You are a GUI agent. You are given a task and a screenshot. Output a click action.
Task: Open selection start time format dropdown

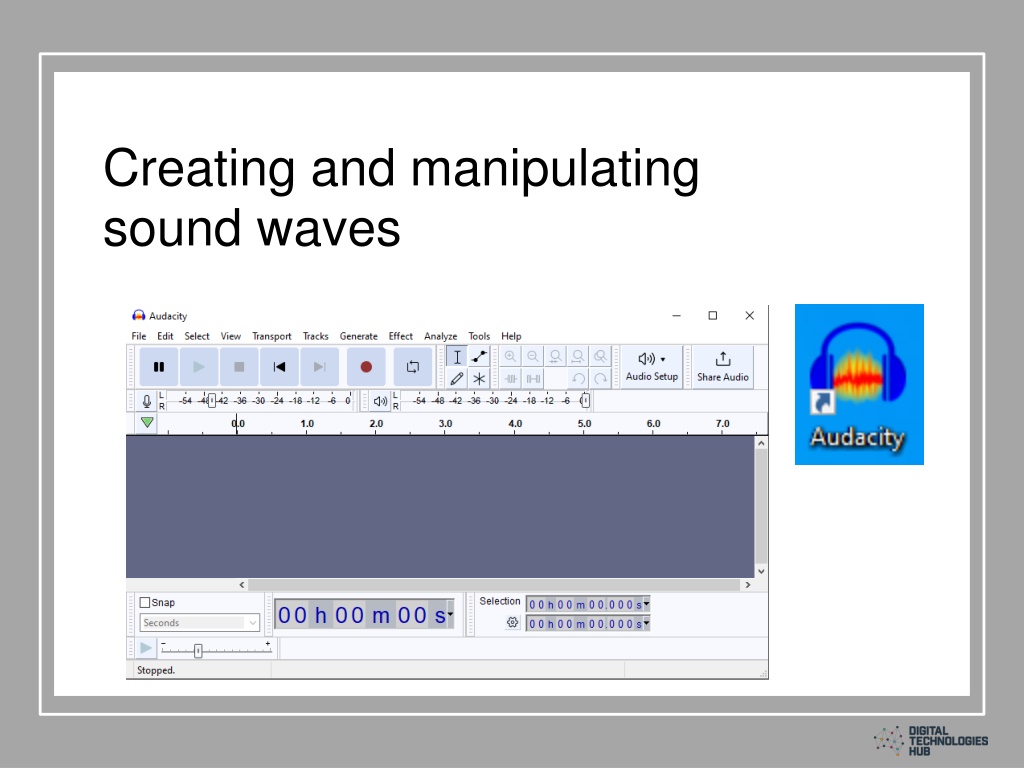pyautogui.click(x=647, y=604)
